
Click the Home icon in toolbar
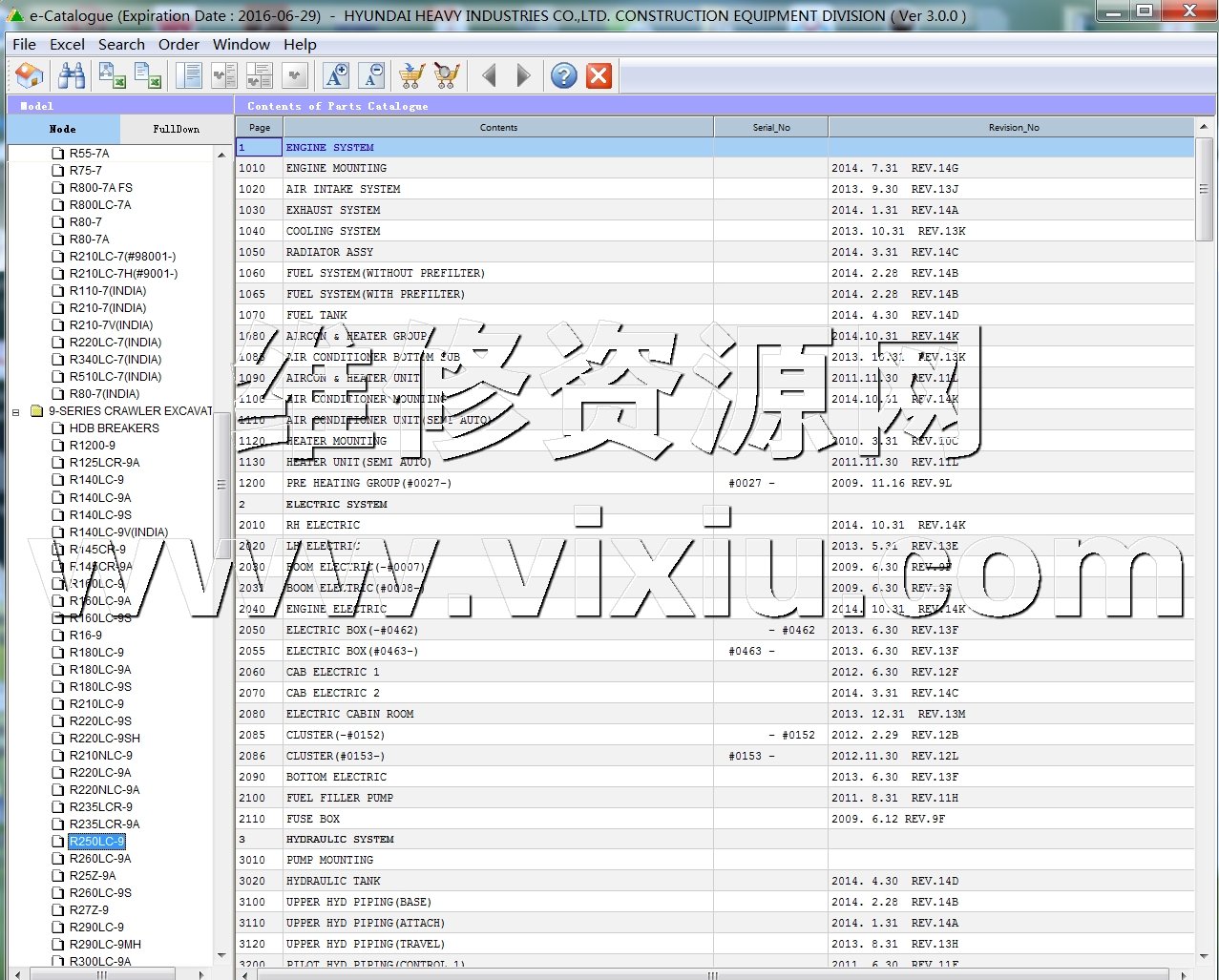[x=30, y=75]
